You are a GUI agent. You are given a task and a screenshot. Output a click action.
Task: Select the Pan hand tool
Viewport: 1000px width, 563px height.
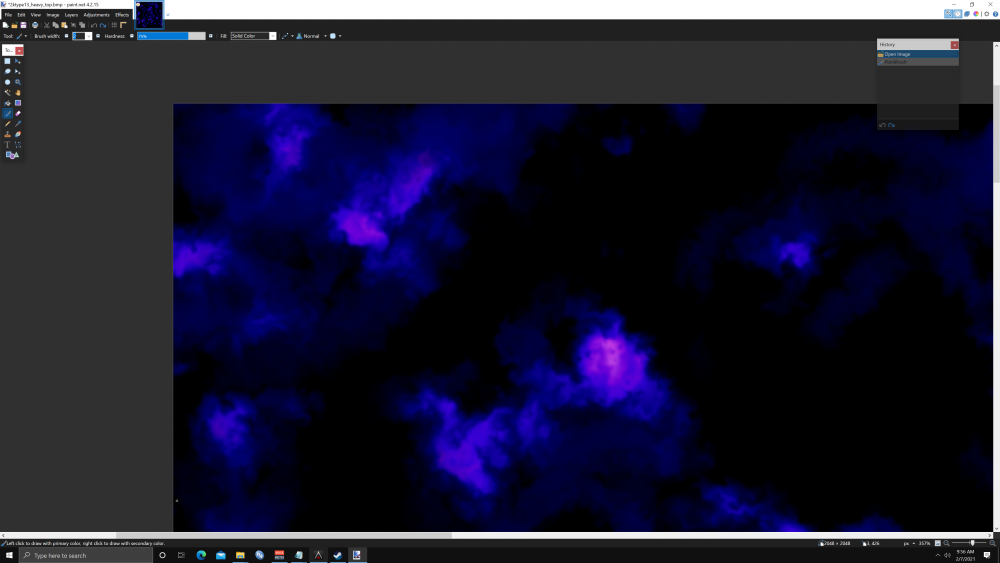click(x=18, y=92)
